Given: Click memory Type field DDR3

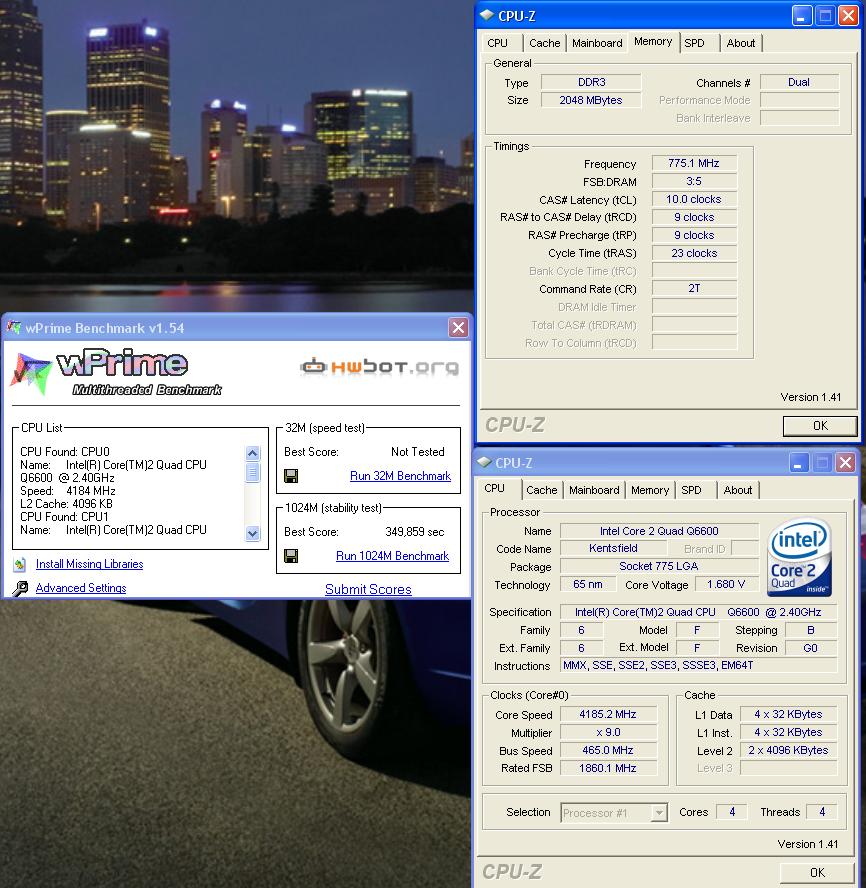Looking at the screenshot, I should [591, 82].
